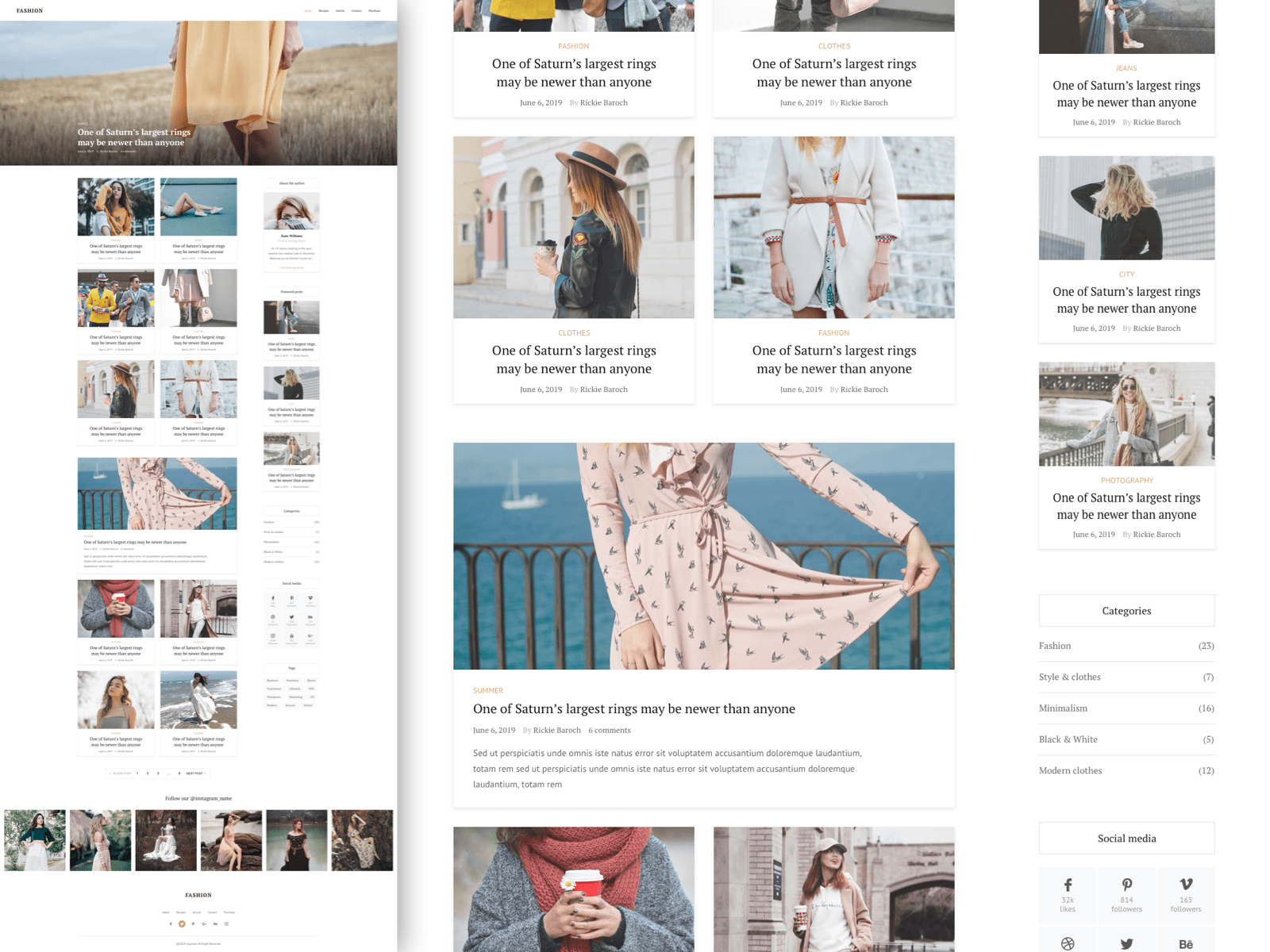The height and width of the screenshot is (952, 1270).
Task: Click the Dribbble icon in large sidebar
Action: [x=1068, y=944]
